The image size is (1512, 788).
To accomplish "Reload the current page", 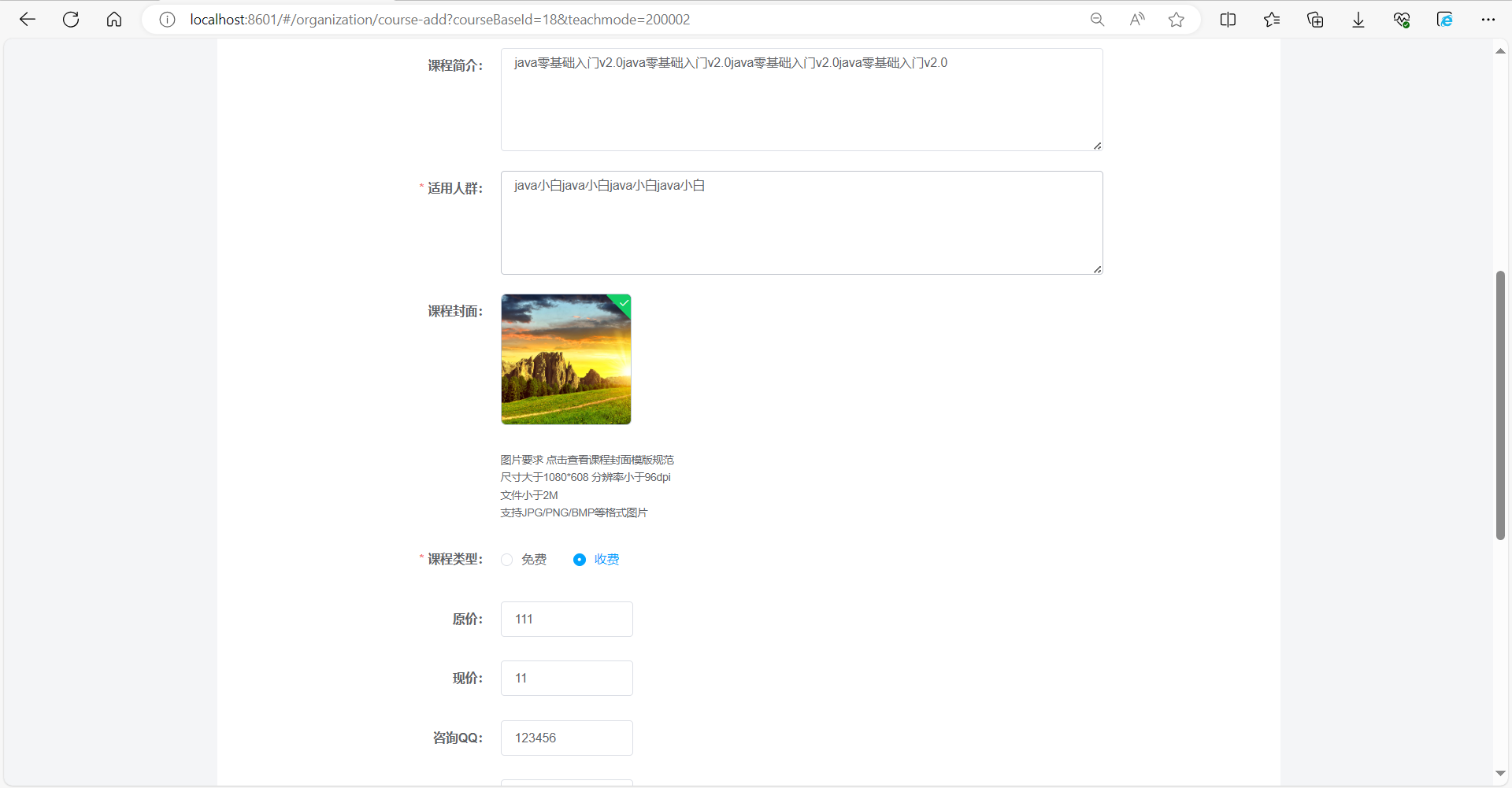I will point(71,20).
